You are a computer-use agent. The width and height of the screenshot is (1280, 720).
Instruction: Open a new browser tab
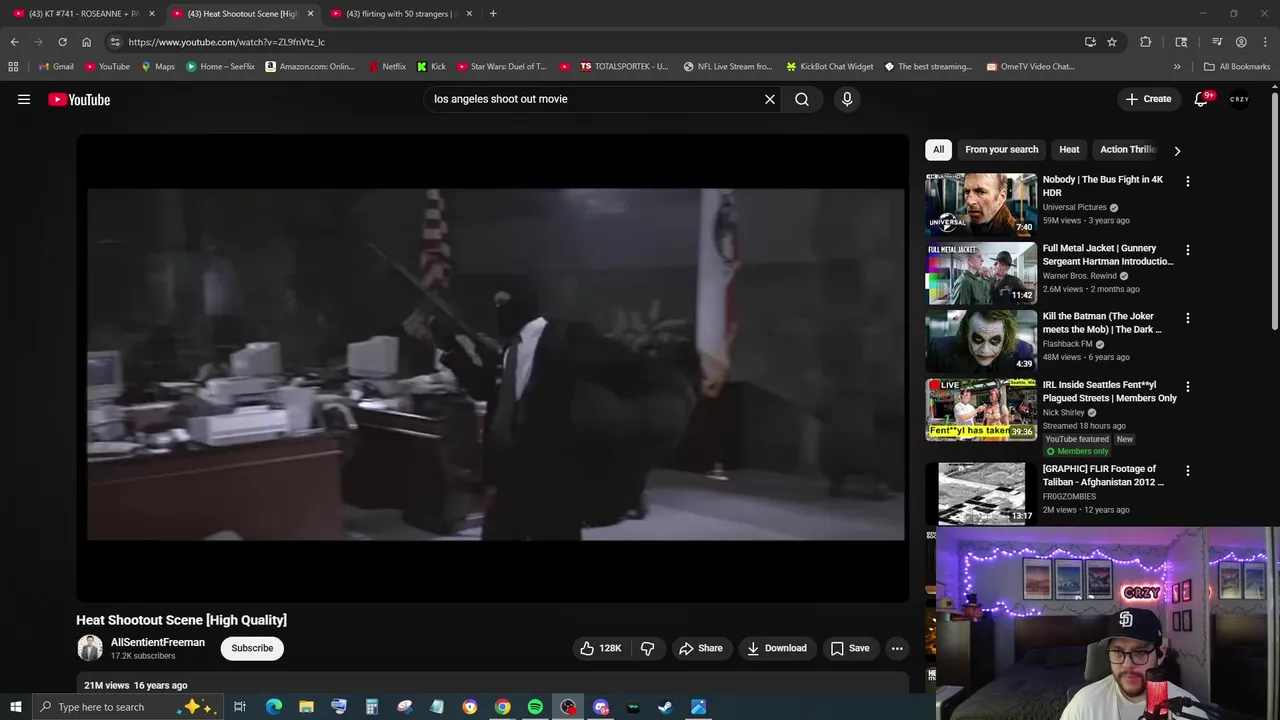click(493, 14)
